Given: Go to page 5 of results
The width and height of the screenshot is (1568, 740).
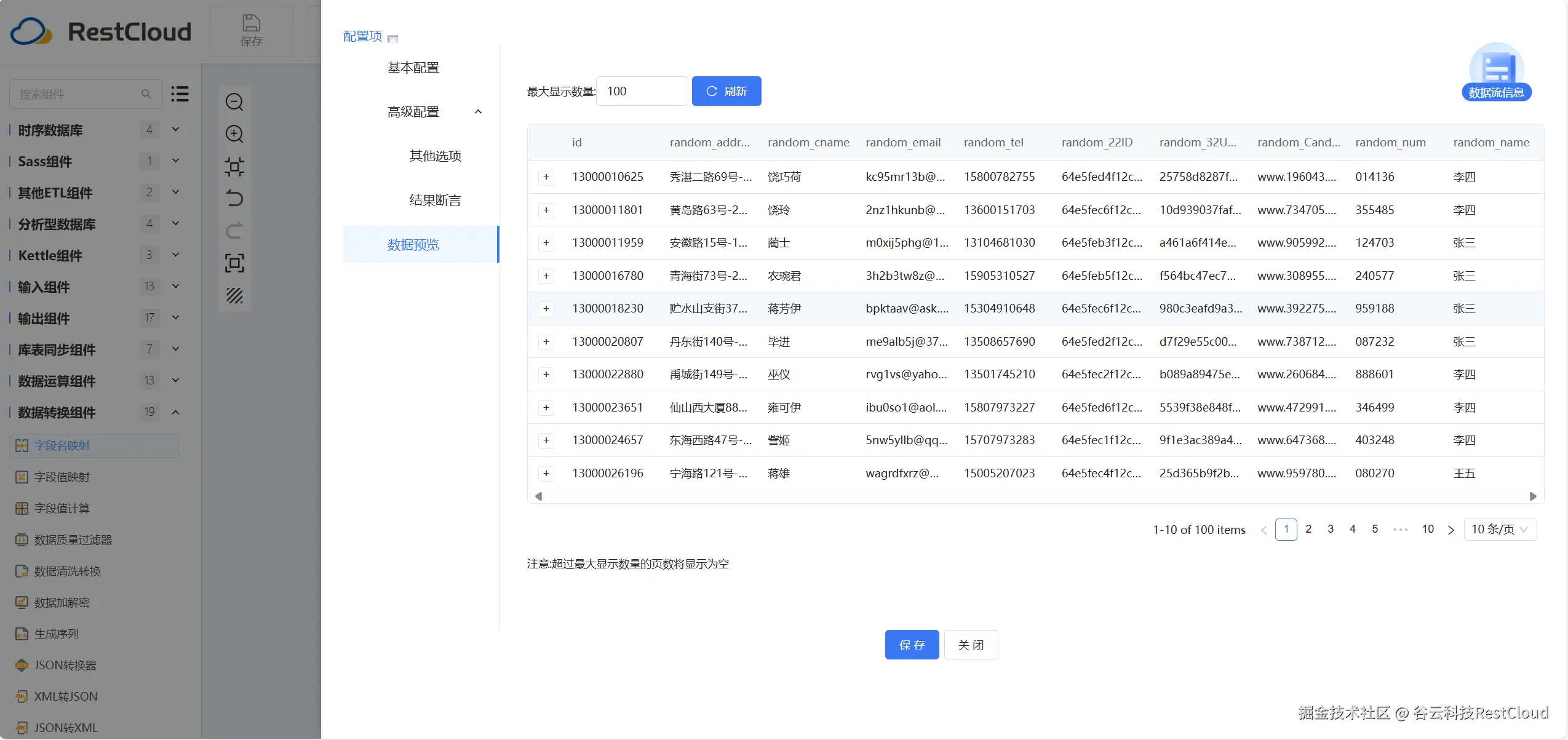Looking at the screenshot, I should [1375, 530].
